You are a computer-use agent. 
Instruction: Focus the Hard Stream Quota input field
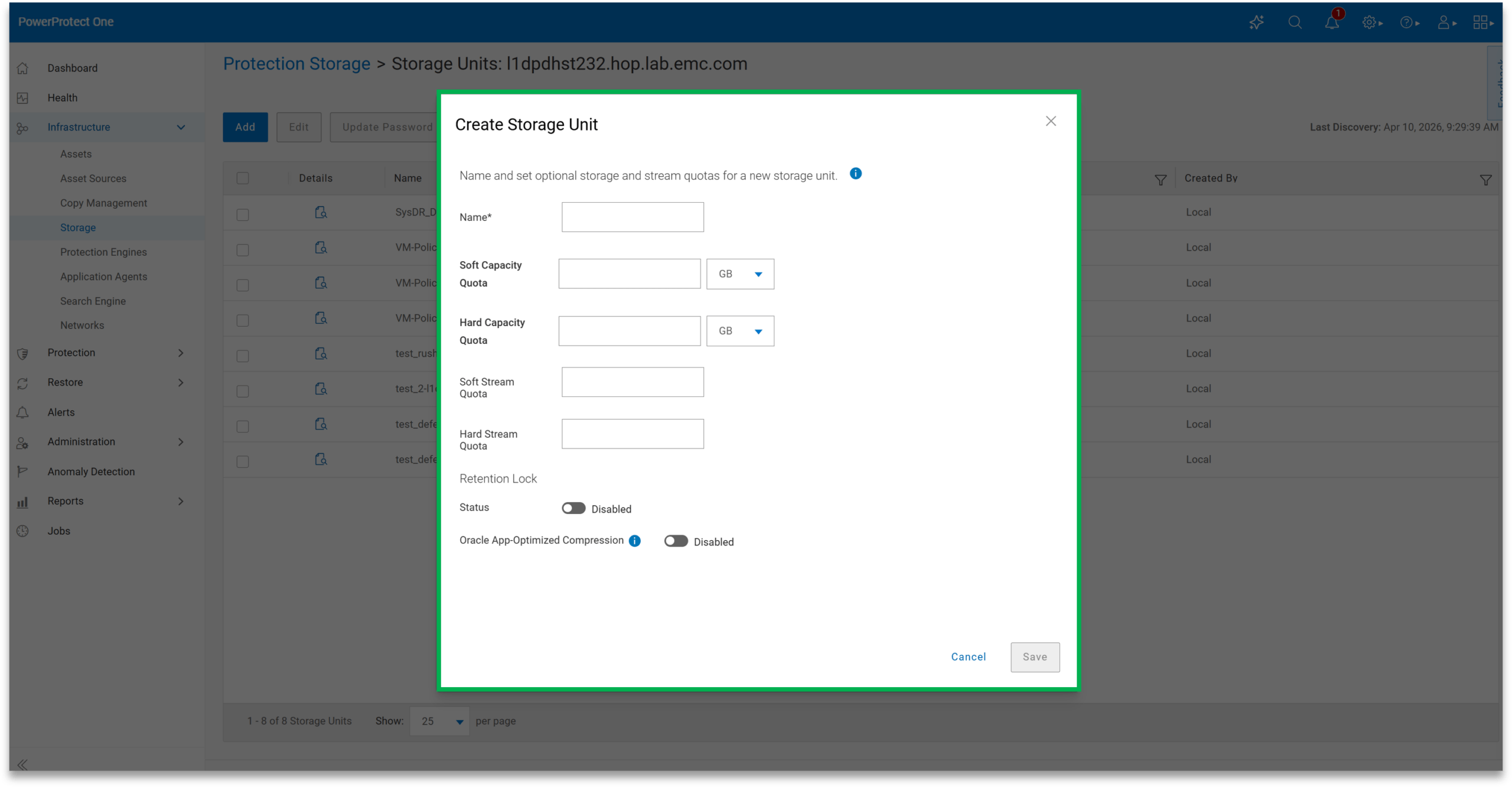[633, 434]
